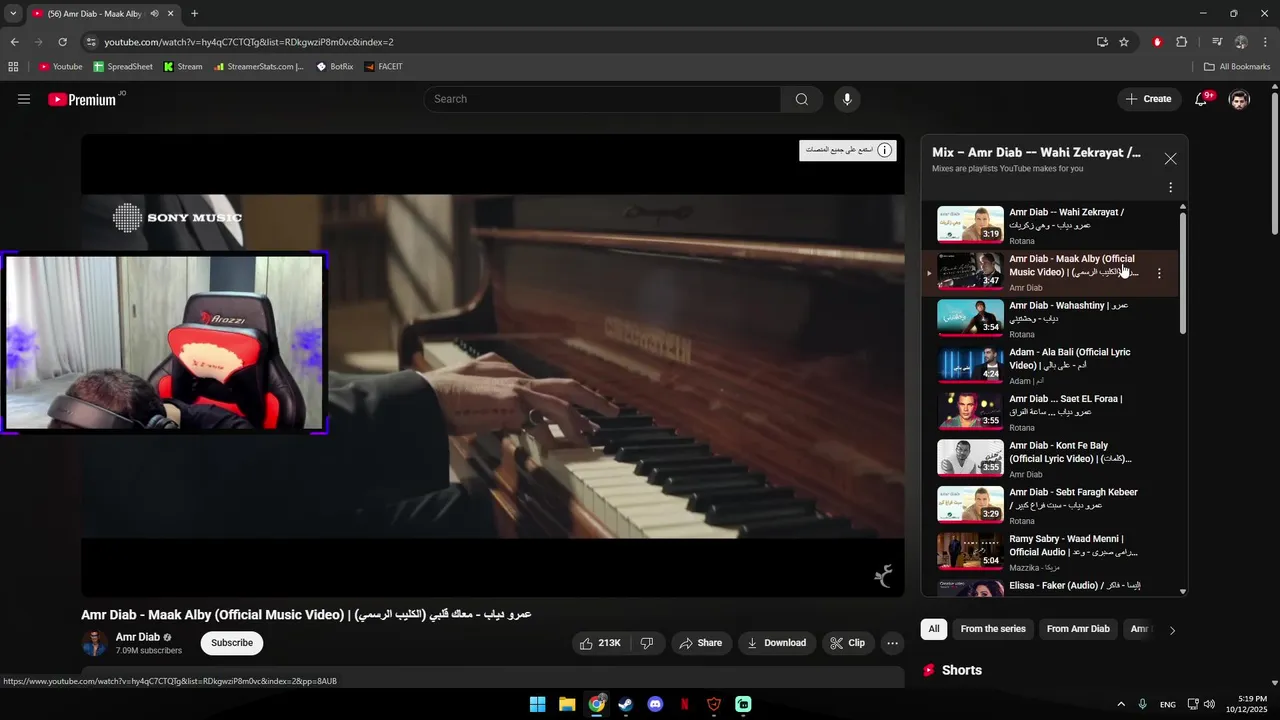
Task: Open the Chrome profile avatar
Action: [x=1241, y=42]
